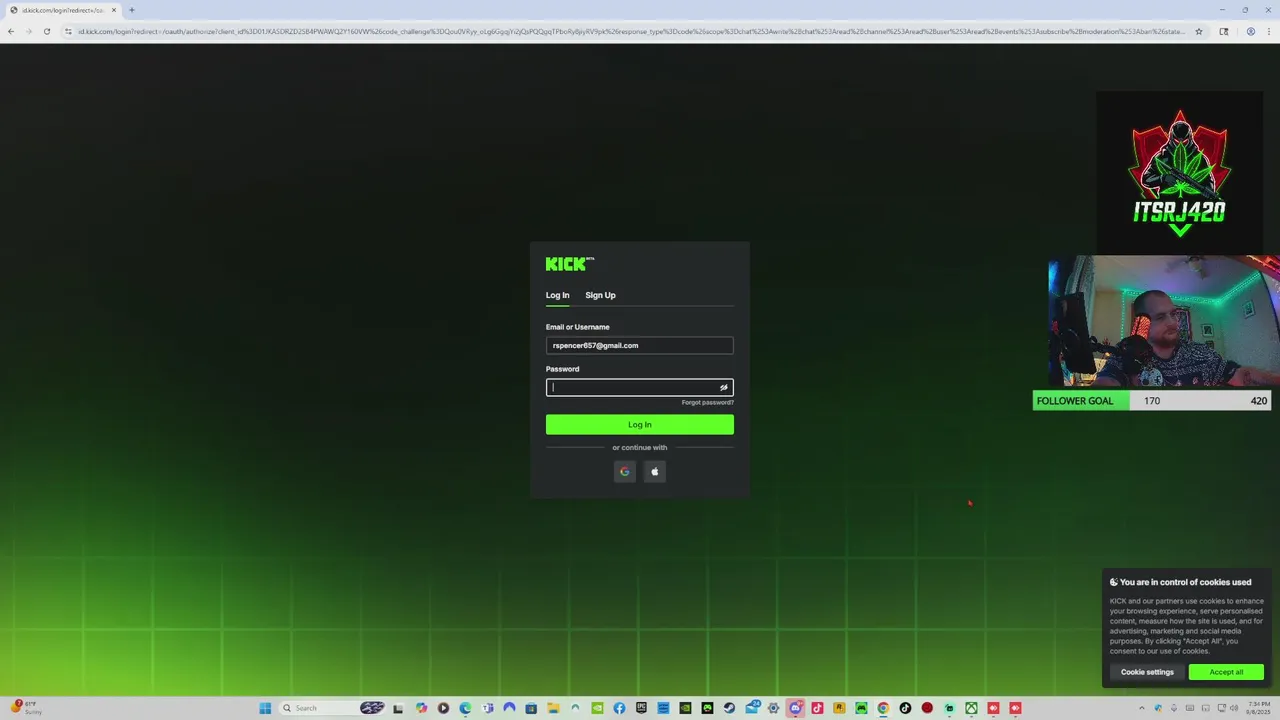The height and width of the screenshot is (720, 1280).
Task: Click browser forward arrow
Action: click(x=29, y=31)
